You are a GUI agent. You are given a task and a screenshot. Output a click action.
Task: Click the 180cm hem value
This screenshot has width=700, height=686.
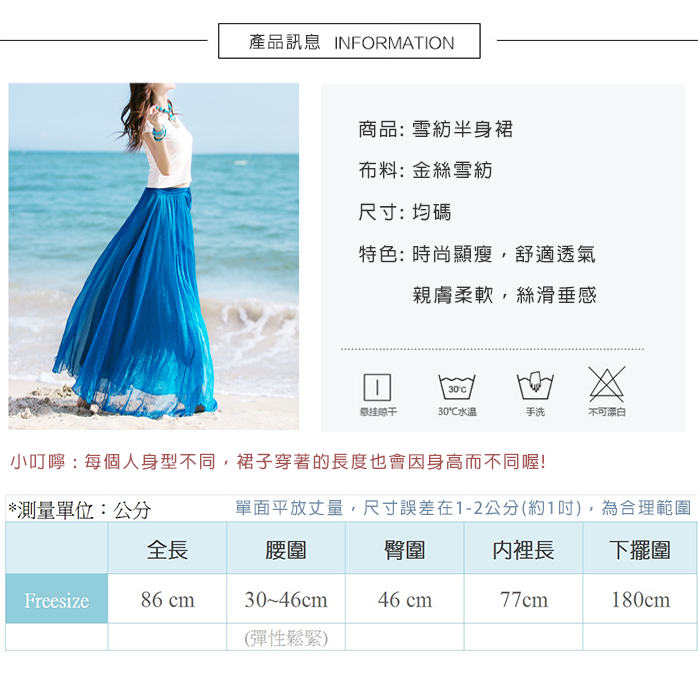click(x=641, y=599)
